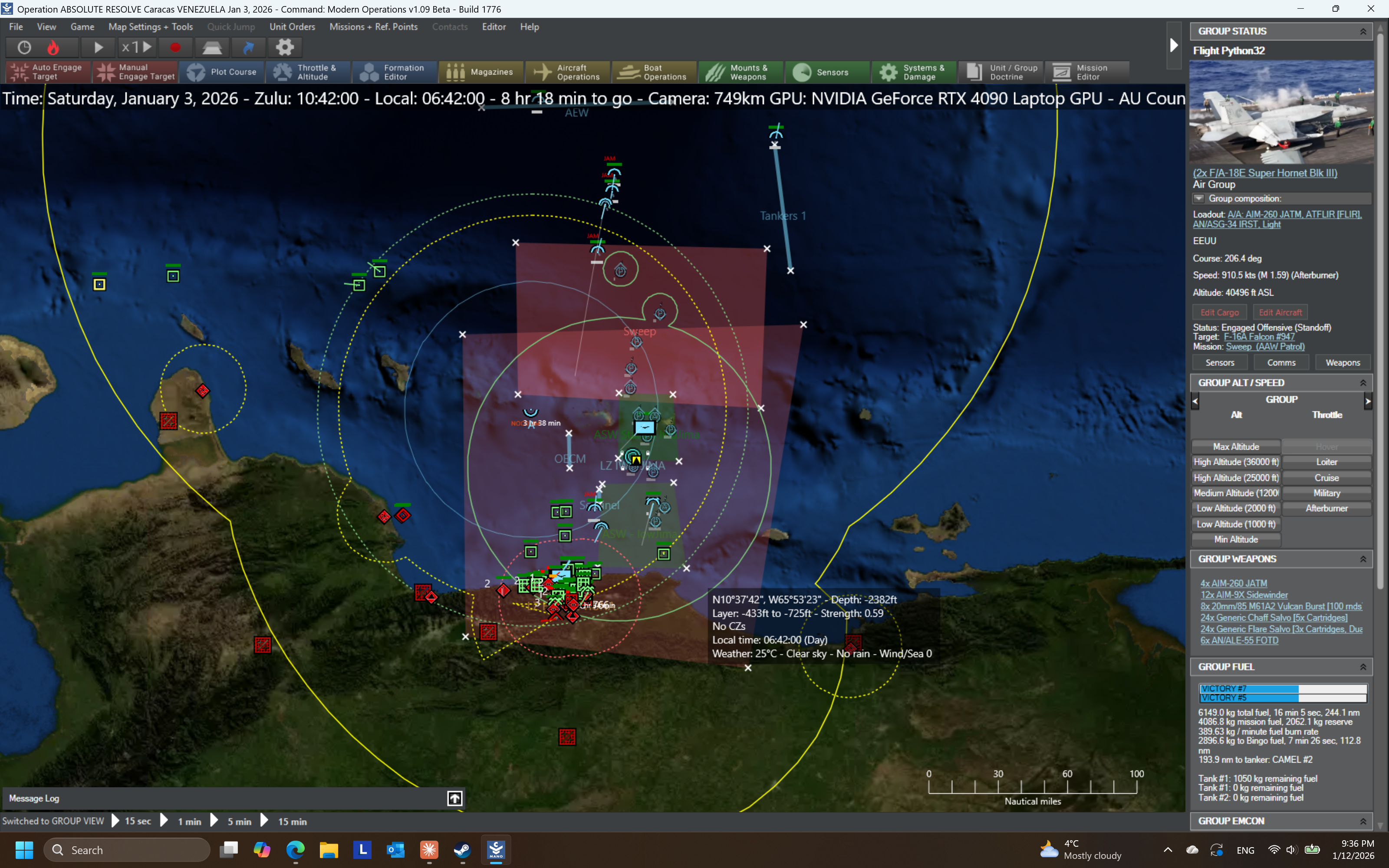
Task: Open Magazines window
Action: [481, 72]
